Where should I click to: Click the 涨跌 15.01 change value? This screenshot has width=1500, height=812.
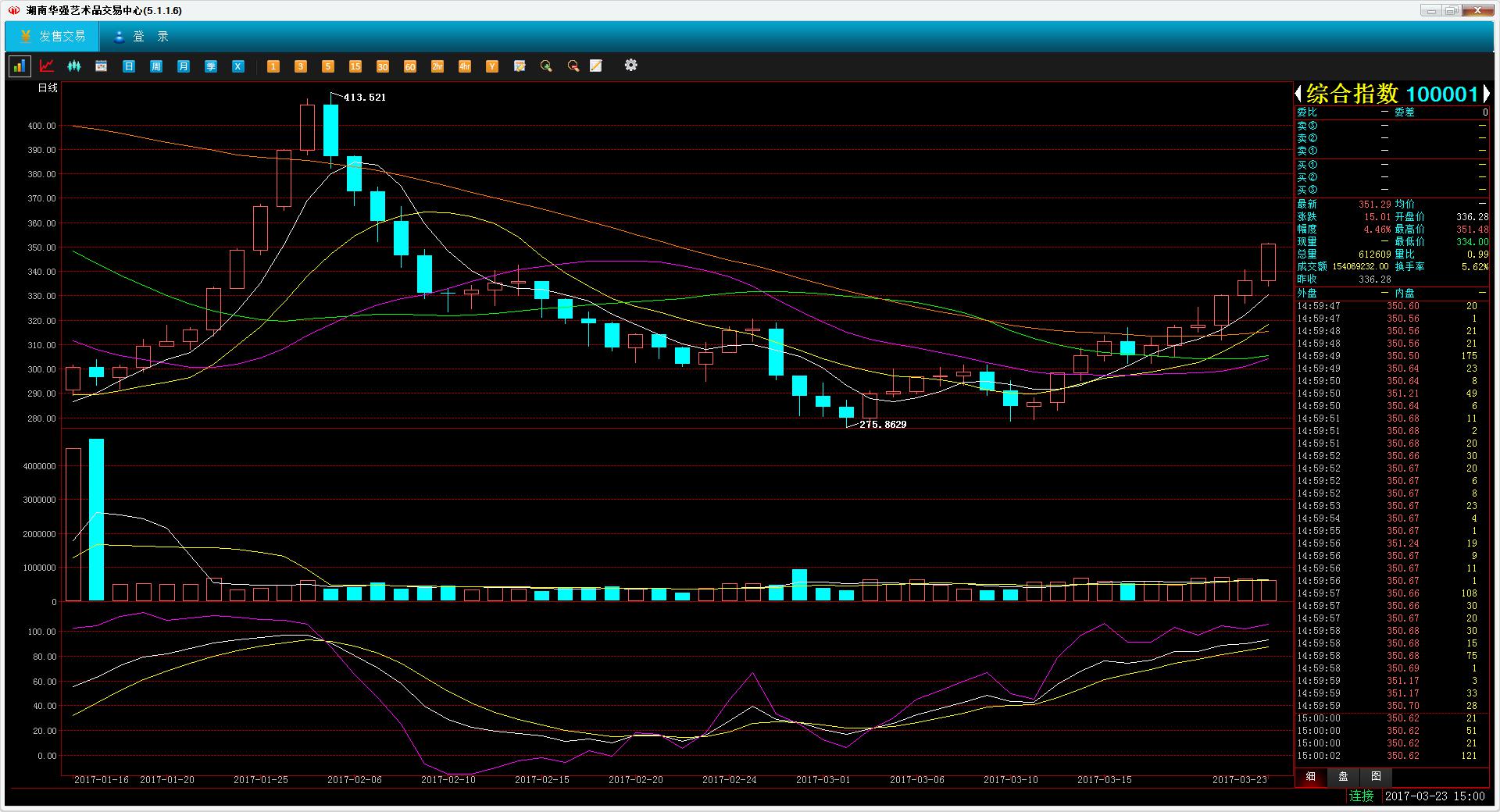[x=1377, y=217]
